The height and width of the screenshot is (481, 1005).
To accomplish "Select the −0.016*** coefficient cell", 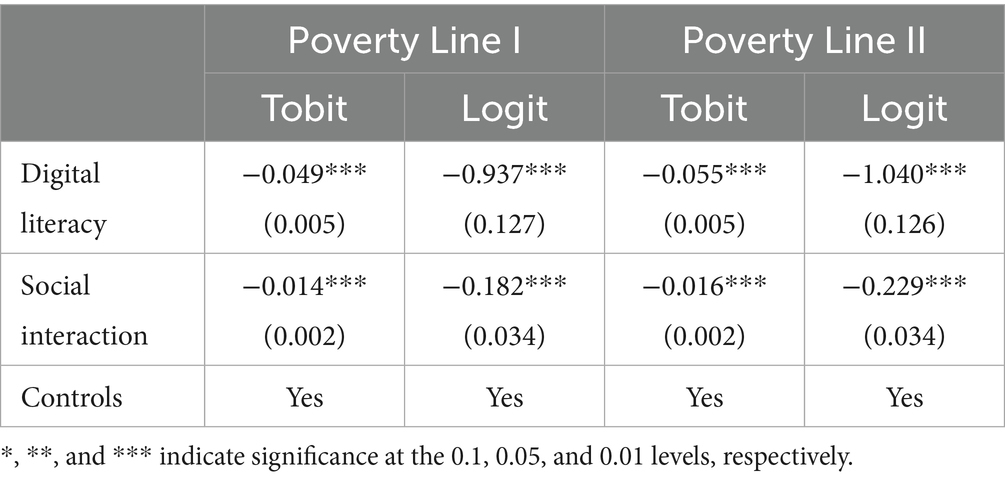I will pyautogui.click(x=704, y=287).
